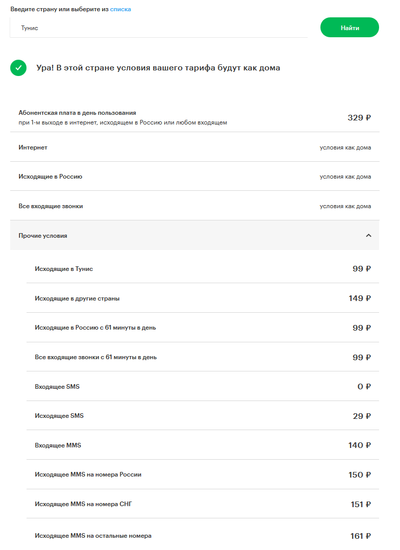Click the Интернет row
This screenshot has width=400, height=550.
click(x=194, y=147)
